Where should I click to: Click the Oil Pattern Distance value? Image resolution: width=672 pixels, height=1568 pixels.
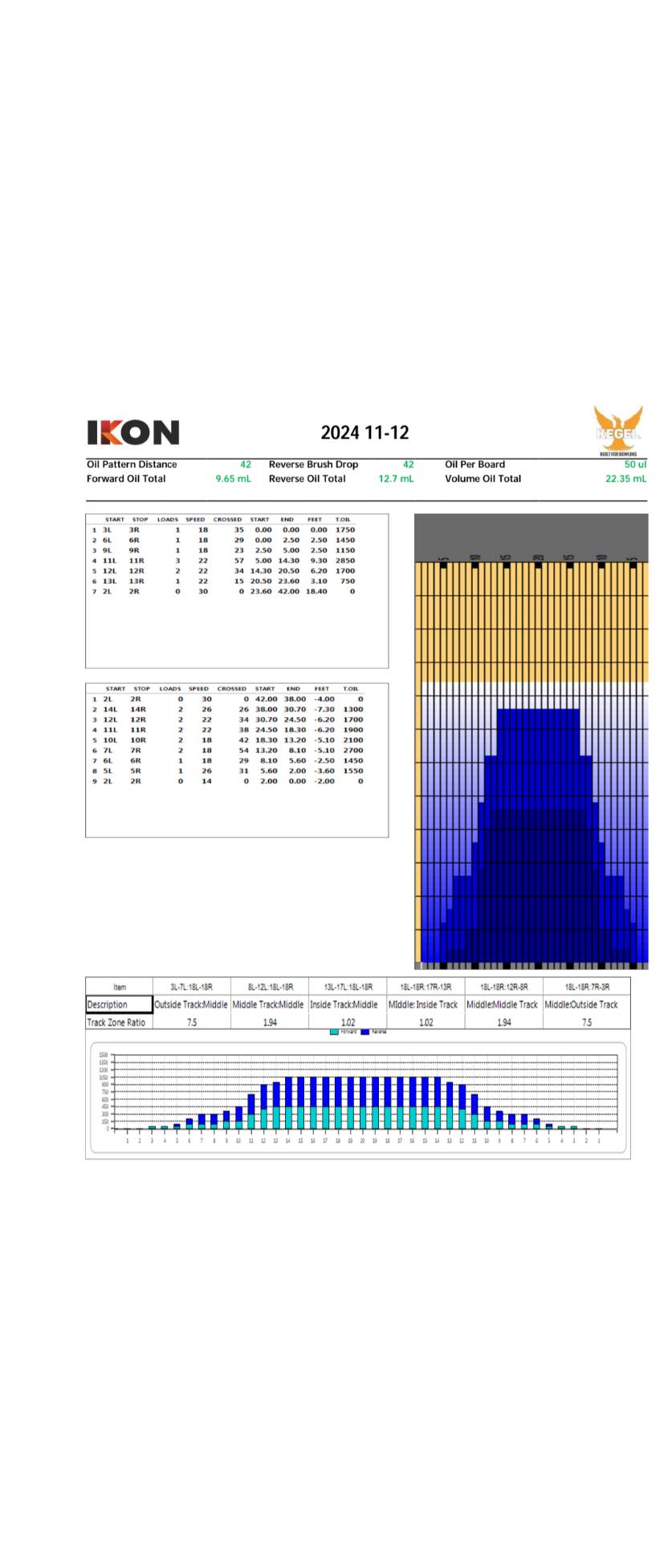click(246, 464)
